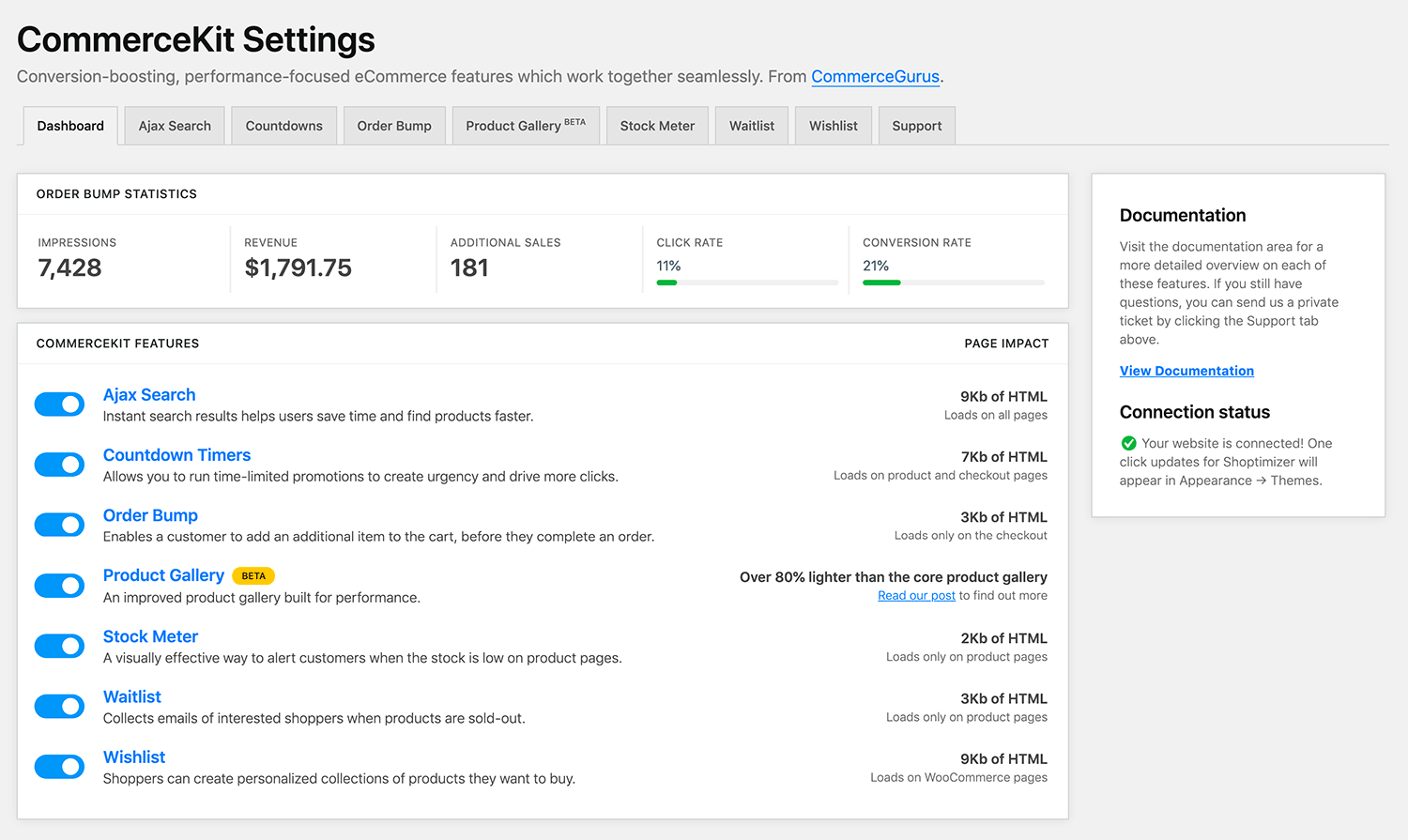Open the Order Bump feature link
The height and width of the screenshot is (840, 1408).
coord(150,515)
